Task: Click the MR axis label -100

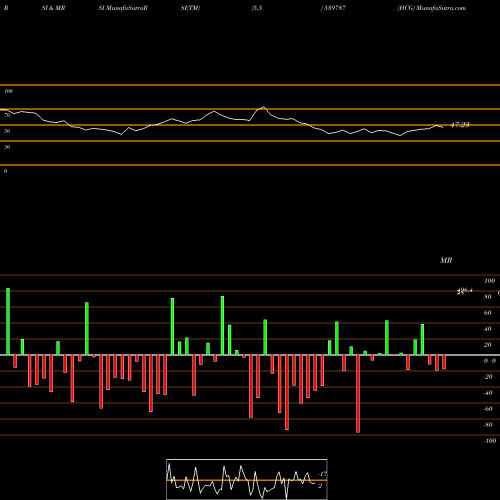Action: pyautogui.click(x=490, y=441)
